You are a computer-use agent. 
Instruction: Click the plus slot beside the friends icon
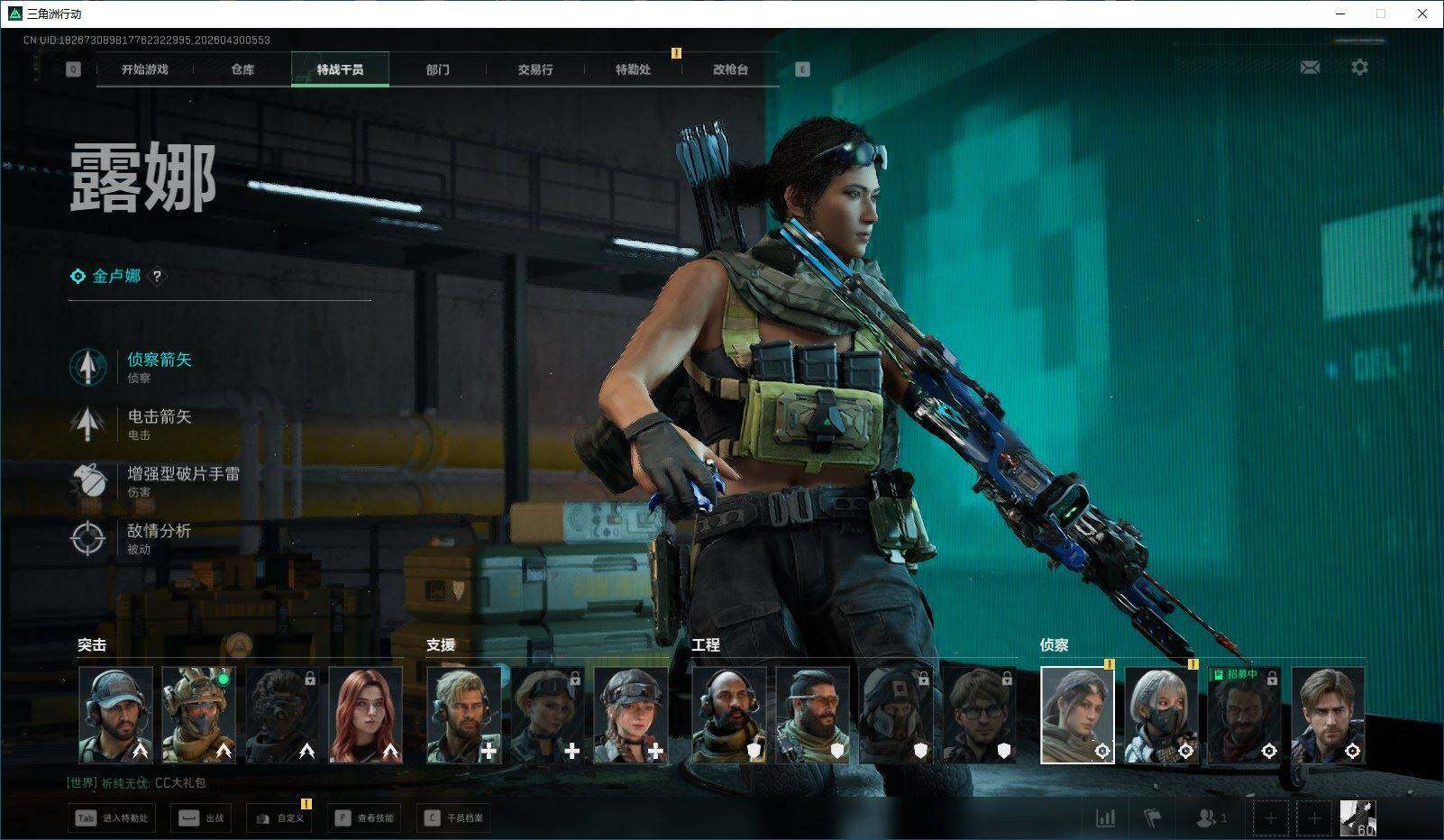(1271, 818)
